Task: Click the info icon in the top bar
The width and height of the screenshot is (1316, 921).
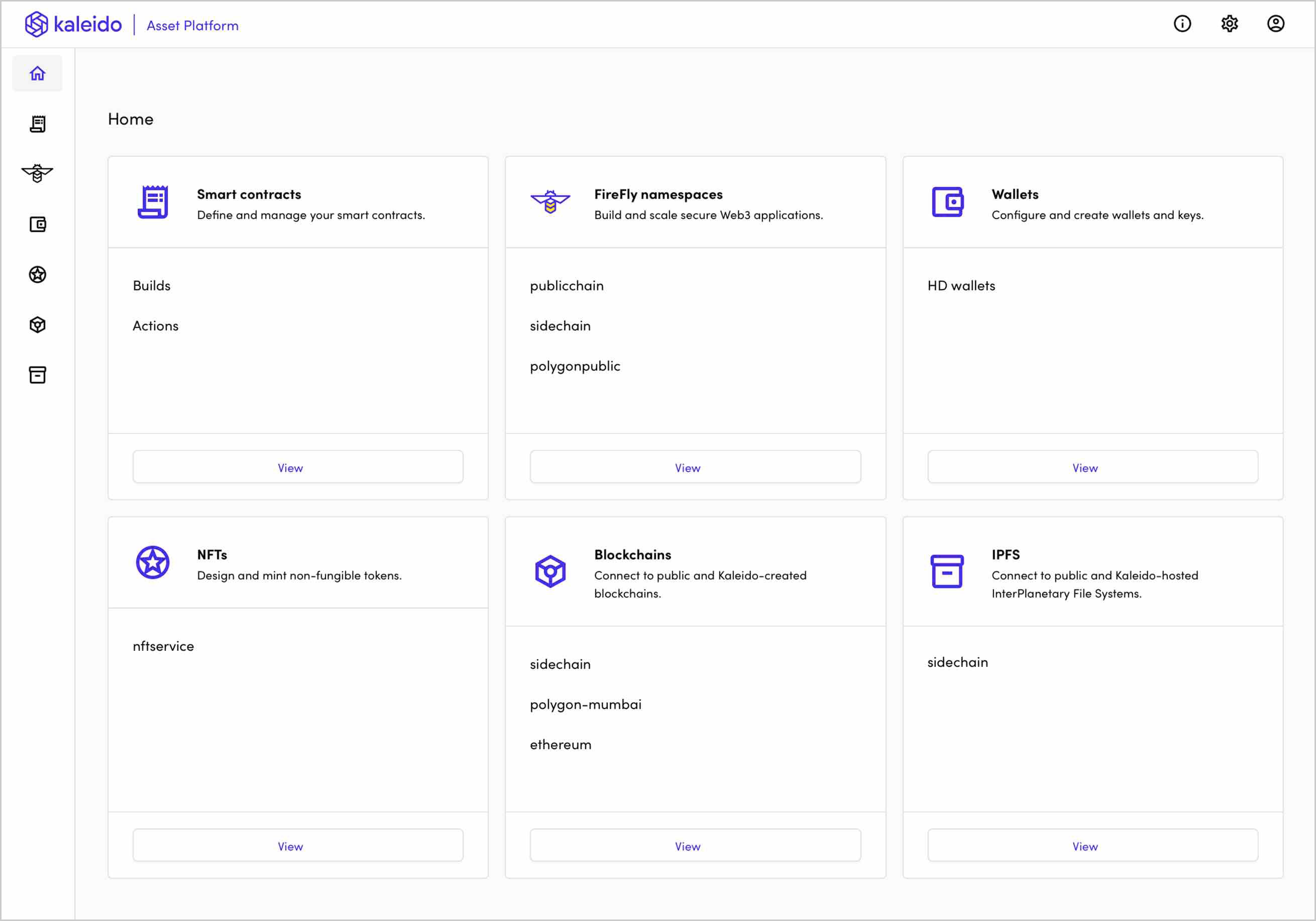Action: coord(1182,24)
